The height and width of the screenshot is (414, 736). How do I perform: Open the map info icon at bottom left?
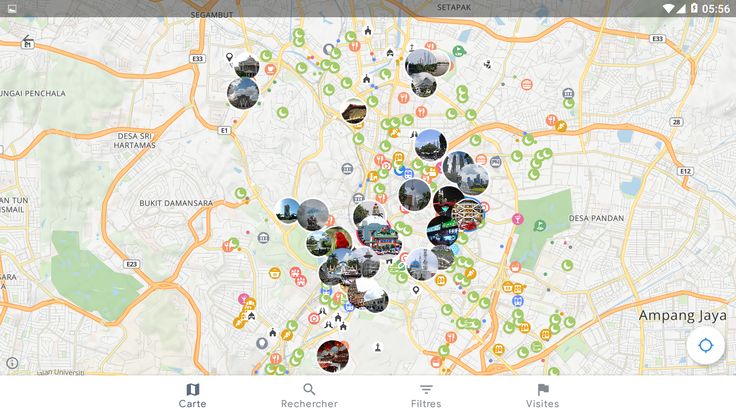[12, 363]
